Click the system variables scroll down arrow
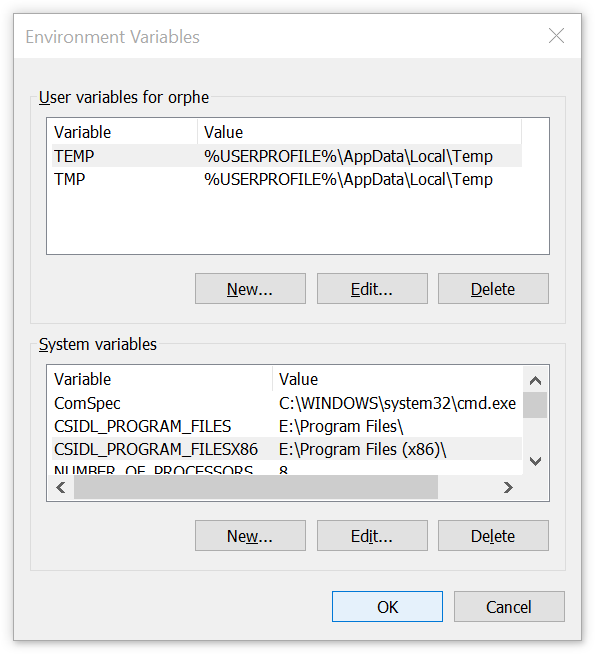This screenshot has width=595, height=654. tap(535, 461)
